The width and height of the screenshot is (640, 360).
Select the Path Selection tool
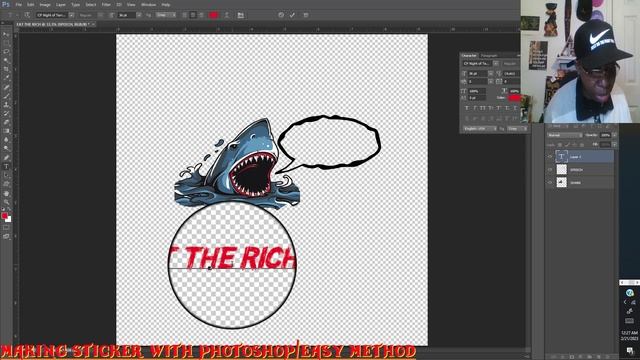[6, 175]
